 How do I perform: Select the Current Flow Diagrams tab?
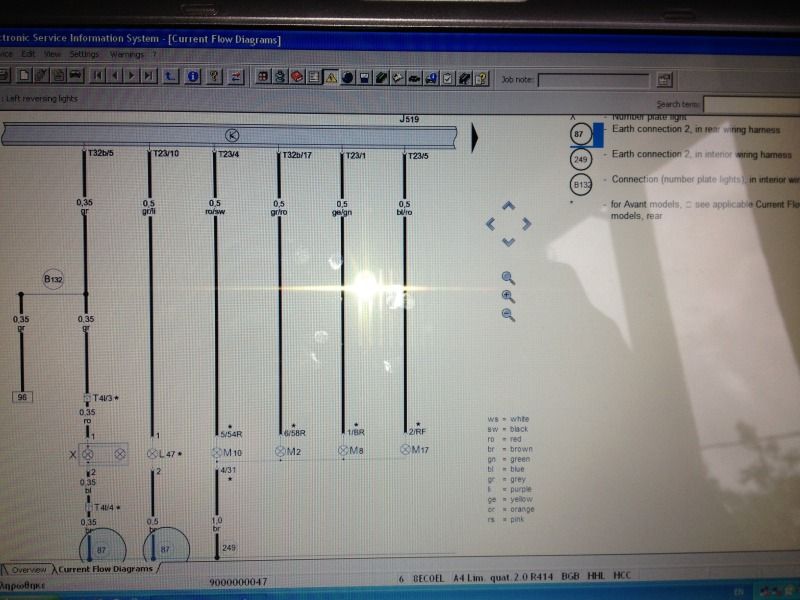click(104, 569)
